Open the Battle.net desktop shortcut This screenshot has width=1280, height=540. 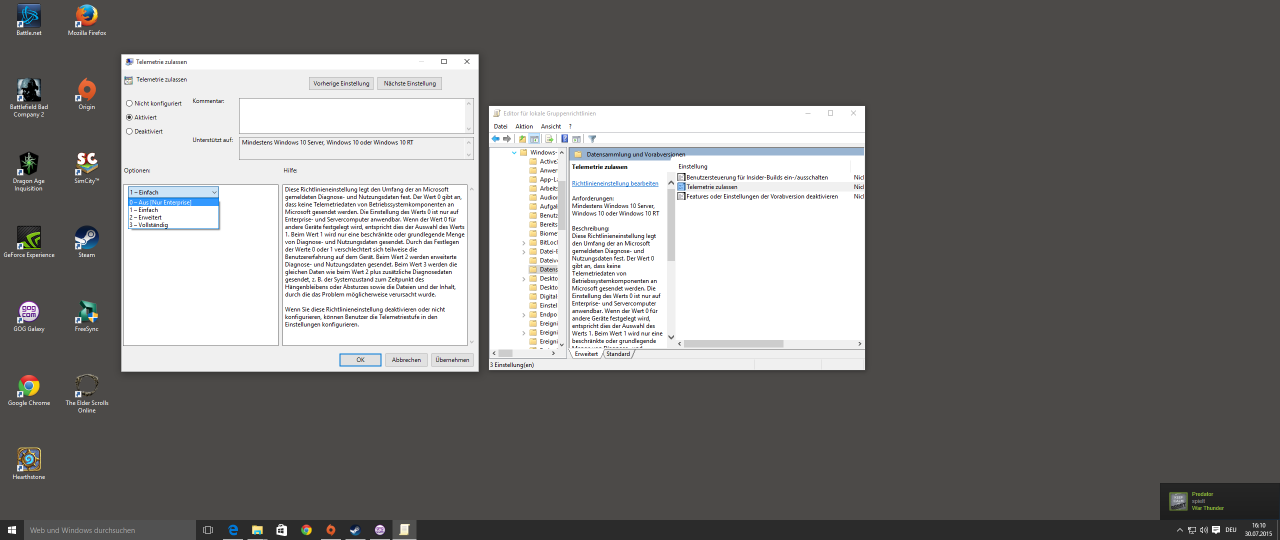pyautogui.click(x=29, y=20)
